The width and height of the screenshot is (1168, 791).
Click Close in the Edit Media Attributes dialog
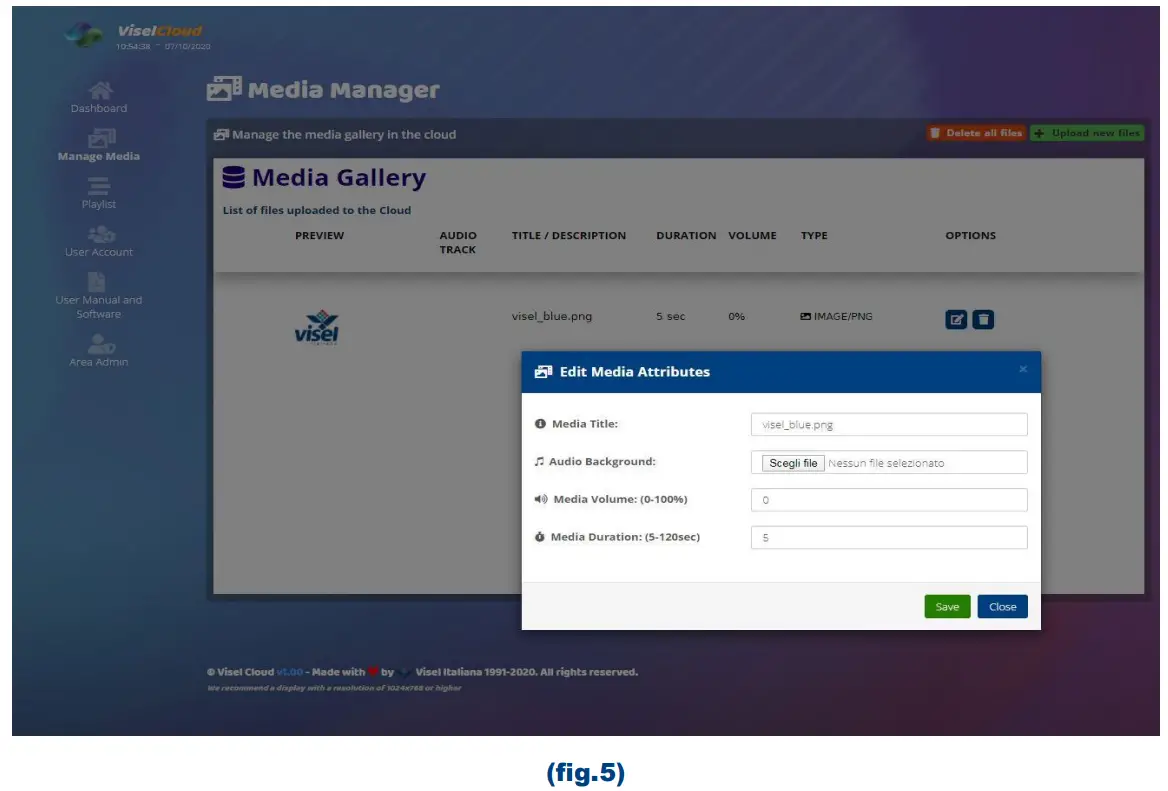tap(1001, 606)
